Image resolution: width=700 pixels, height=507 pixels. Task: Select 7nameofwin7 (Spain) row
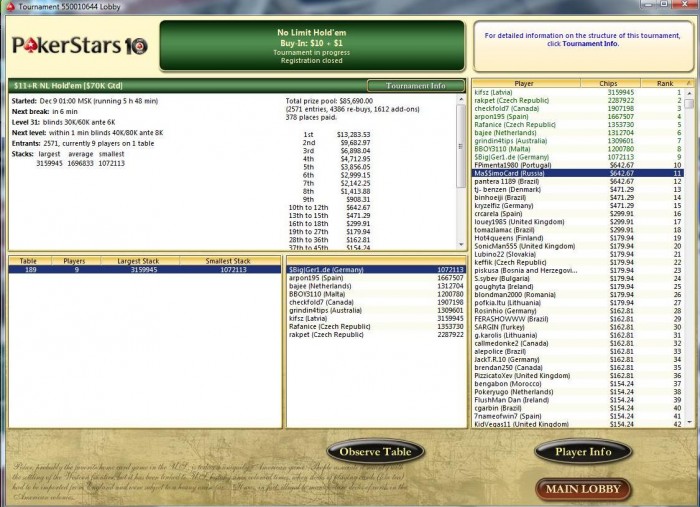click(578, 416)
